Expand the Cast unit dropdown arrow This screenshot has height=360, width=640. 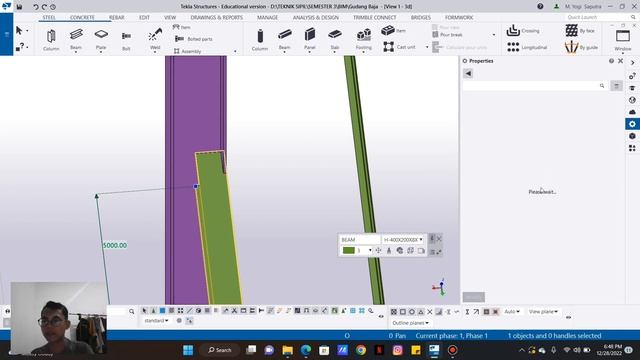(x=427, y=47)
